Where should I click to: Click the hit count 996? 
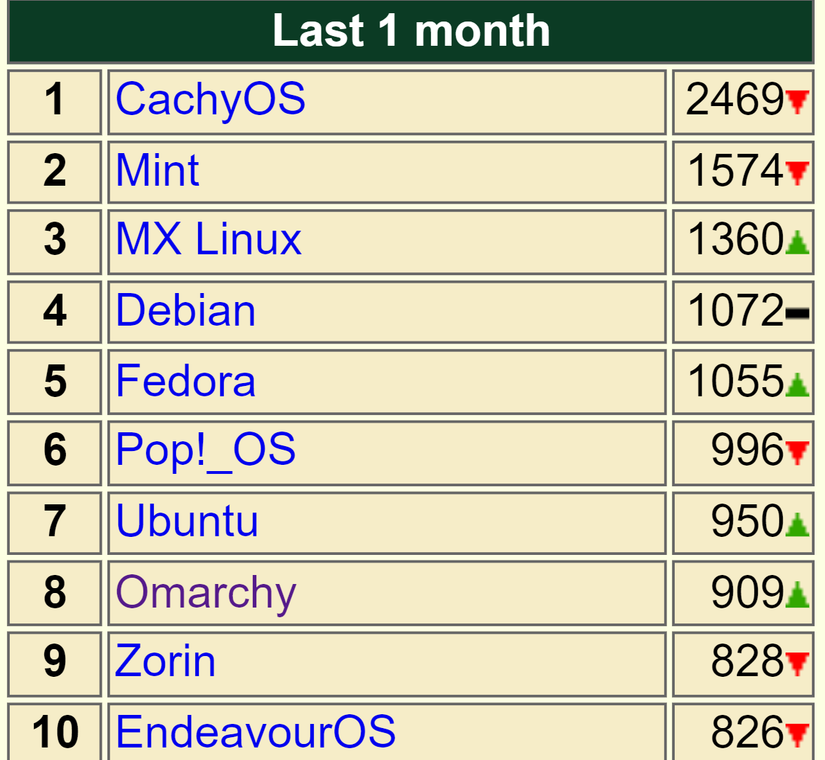[748, 450]
